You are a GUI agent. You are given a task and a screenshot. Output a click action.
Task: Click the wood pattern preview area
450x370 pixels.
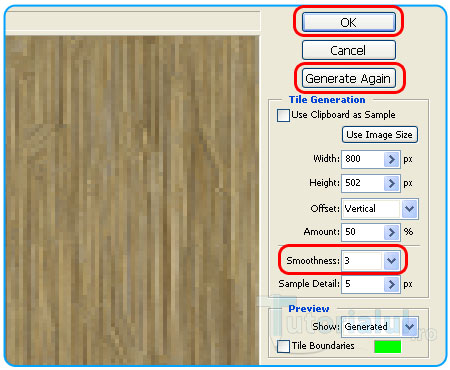pyautogui.click(x=133, y=200)
